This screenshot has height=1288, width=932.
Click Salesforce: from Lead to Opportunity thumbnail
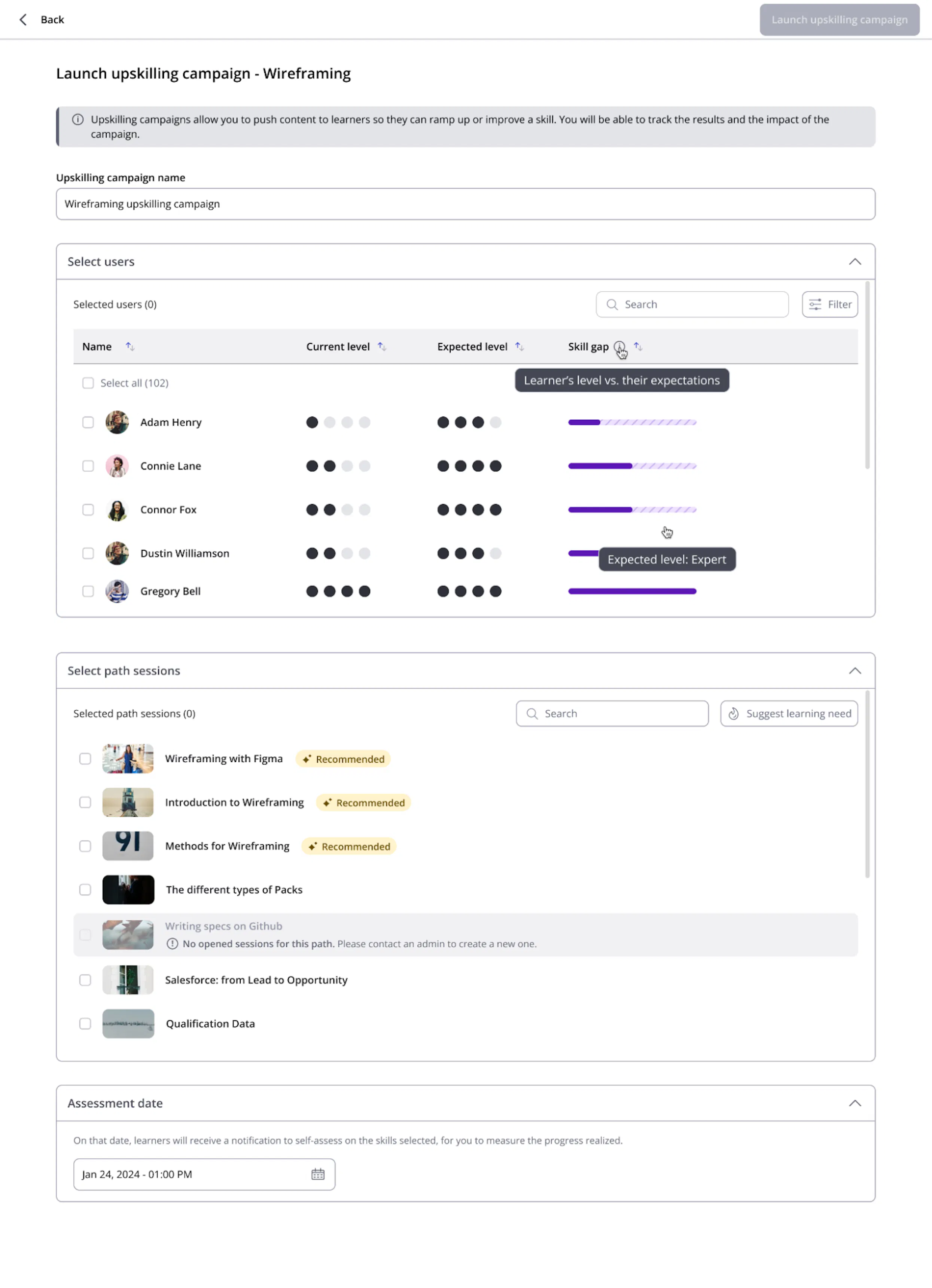click(x=128, y=979)
